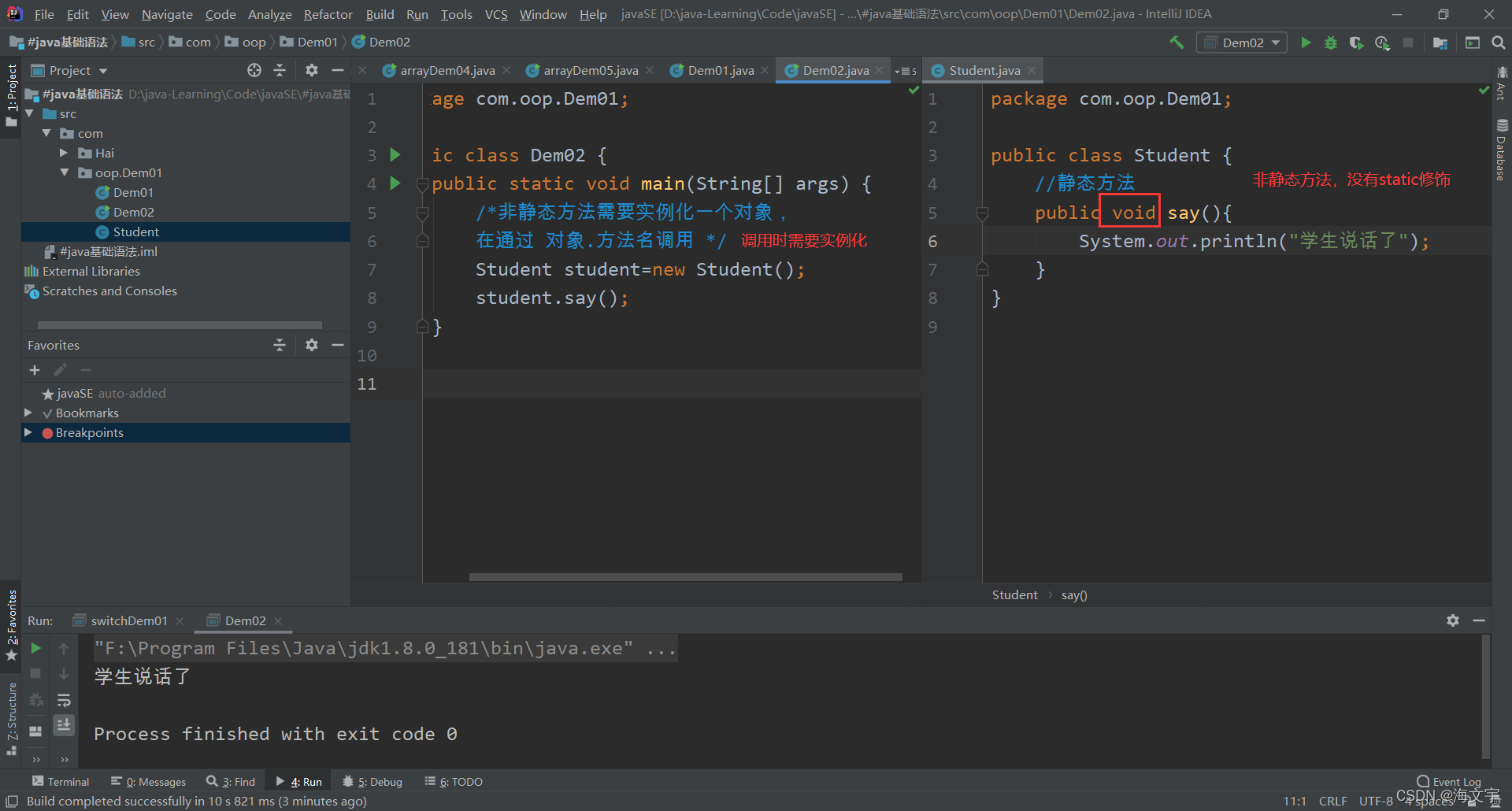Click the Project tree horizontal scrollbar
This screenshot has height=811, width=1512.
coord(180,324)
